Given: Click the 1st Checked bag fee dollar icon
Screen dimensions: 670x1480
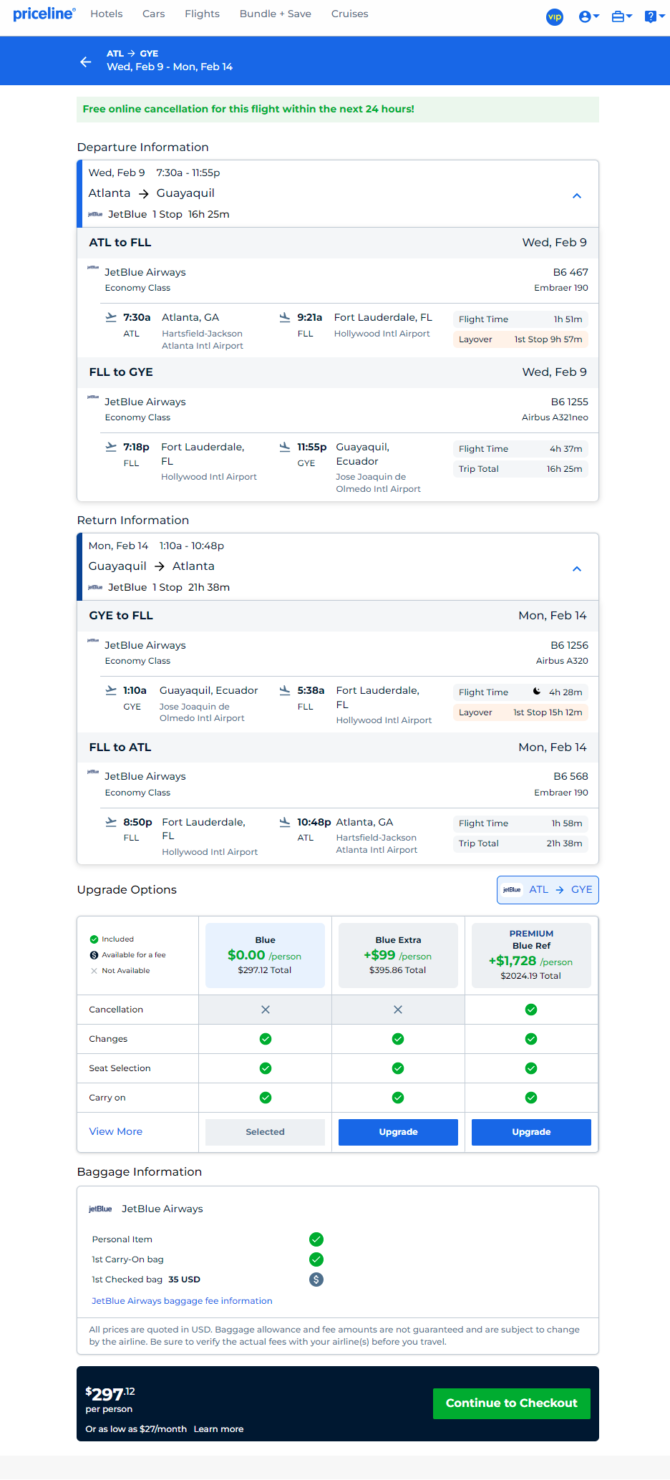Looking at the screenshot, I should (x=316, y=1279).
